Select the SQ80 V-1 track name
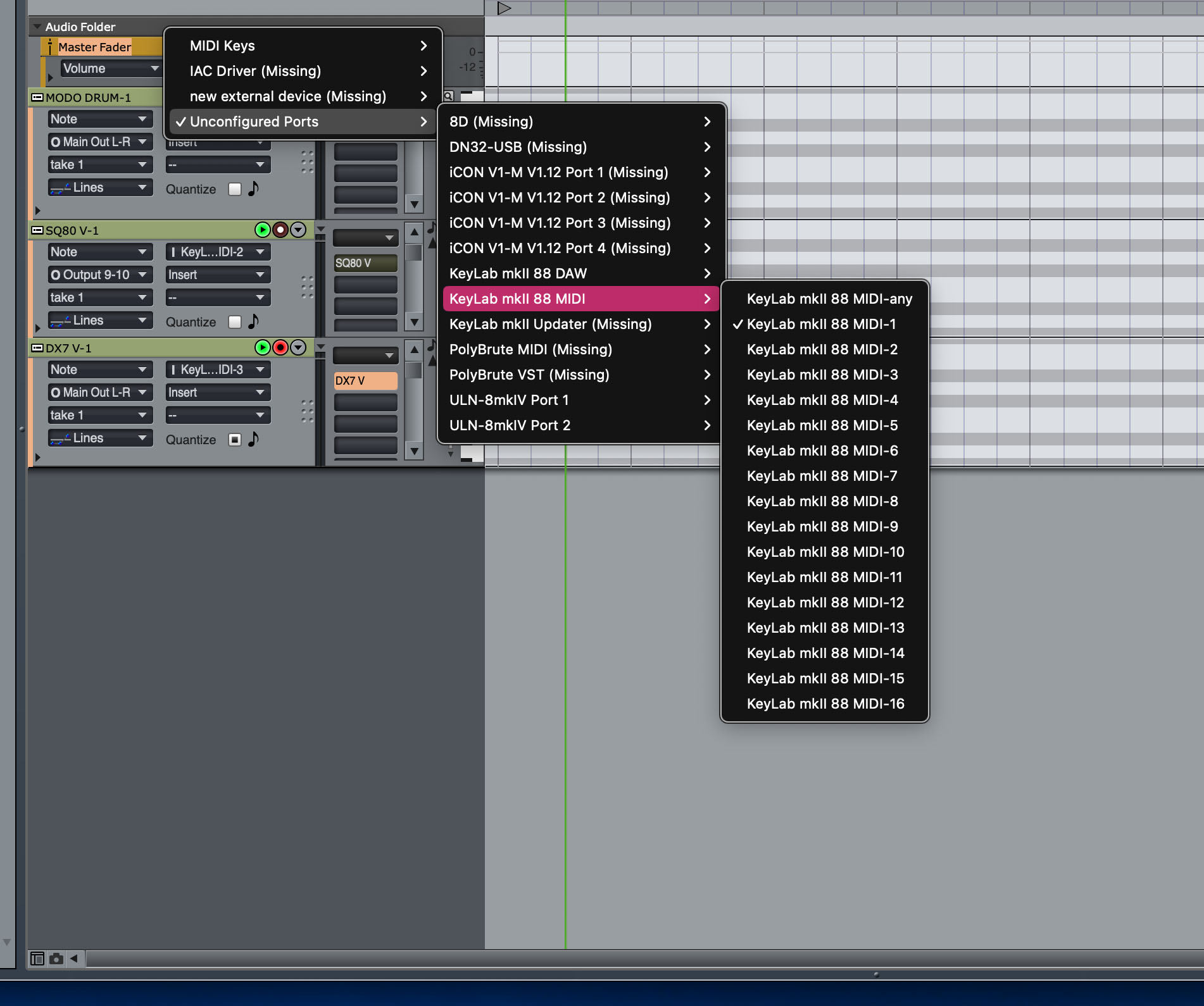Viewport: 1204px width, 1006px height. coord(72,230)
